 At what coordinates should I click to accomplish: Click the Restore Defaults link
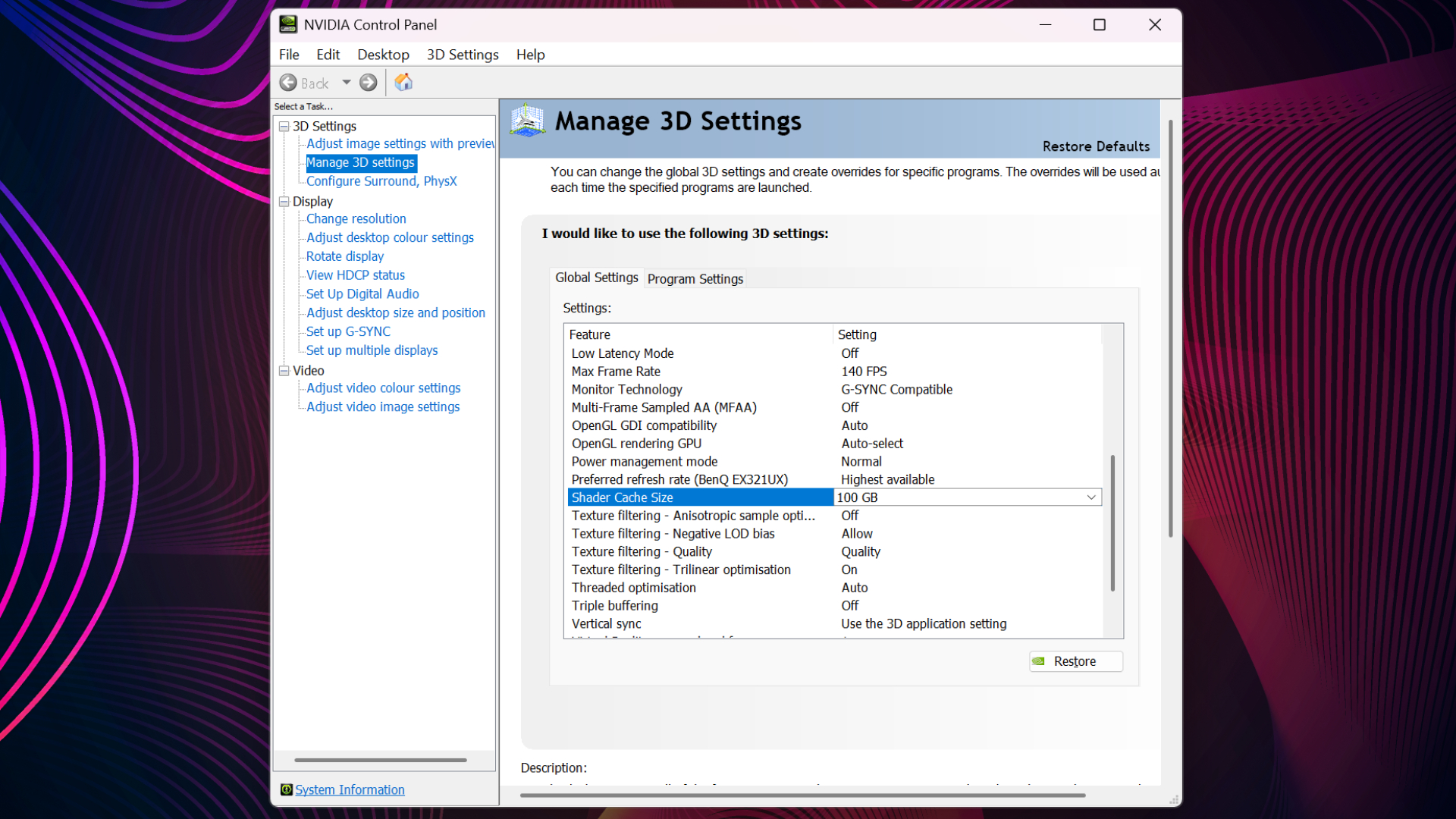1096,146
